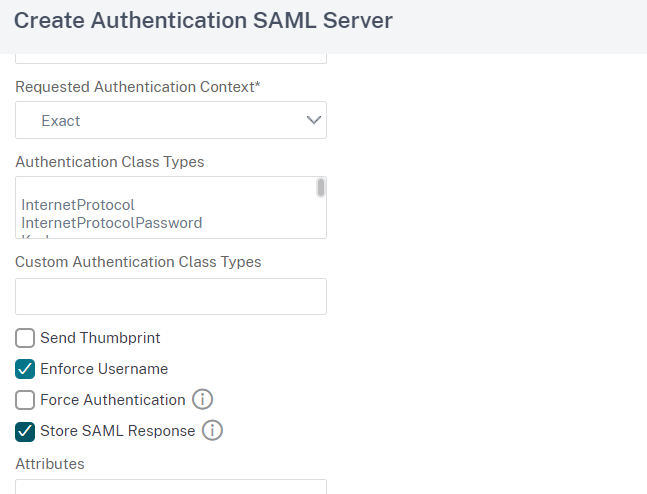Choose InternetProtocolPassword from Authentication Class Types
This screenshot has height=494, width=647.
pyautogui.click(x=111, y=222)
